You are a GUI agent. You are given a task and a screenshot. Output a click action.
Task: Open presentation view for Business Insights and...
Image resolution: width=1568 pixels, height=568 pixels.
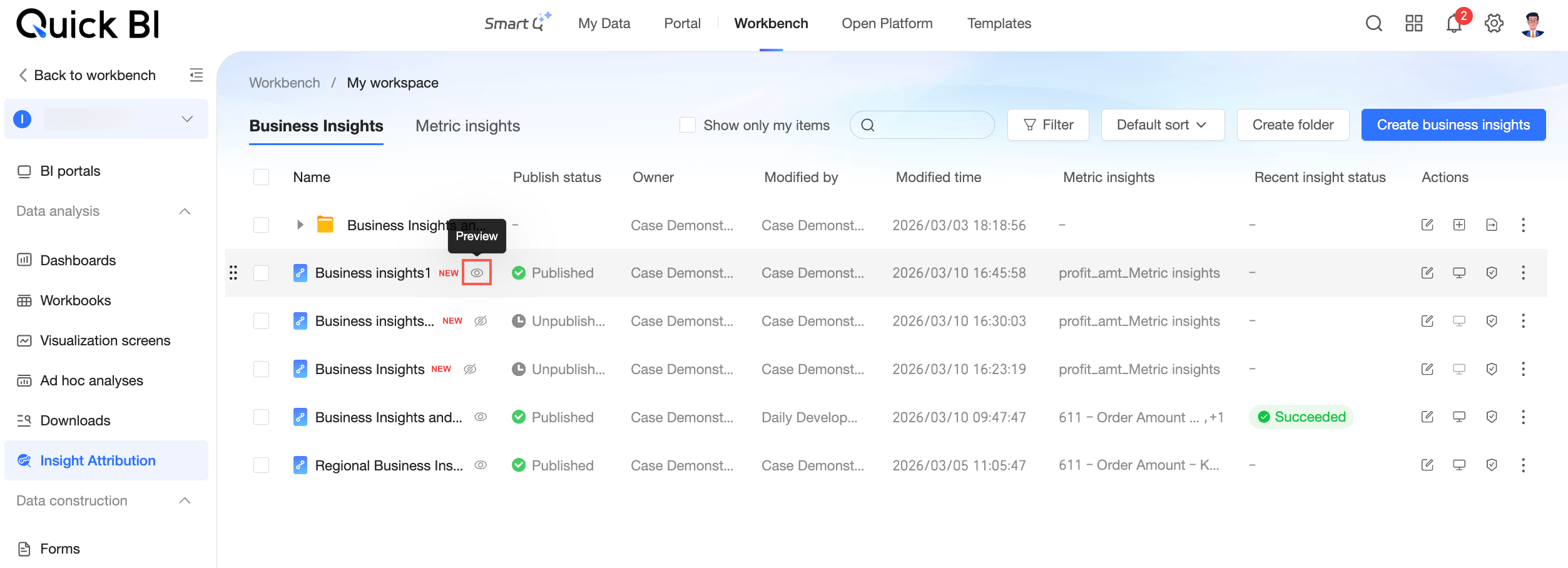[1459, 417]
